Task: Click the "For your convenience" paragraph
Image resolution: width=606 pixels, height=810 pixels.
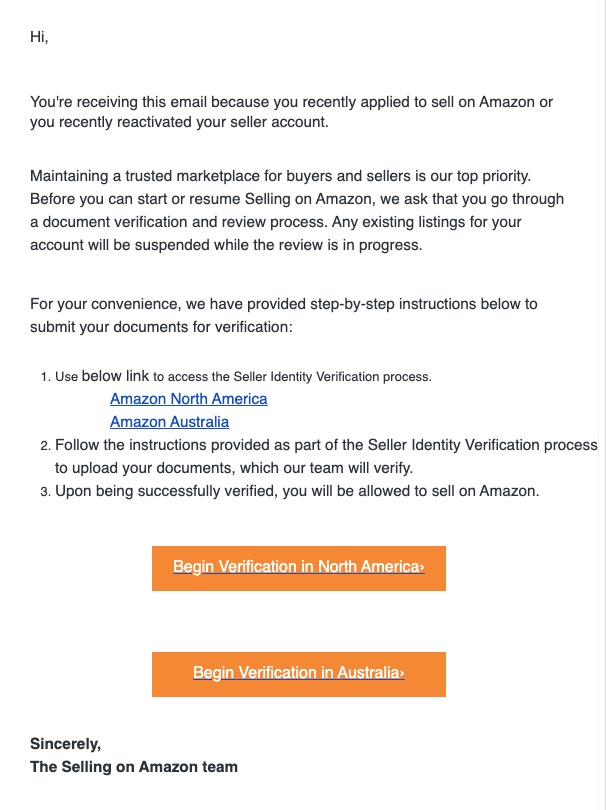Action: (284, 315)
